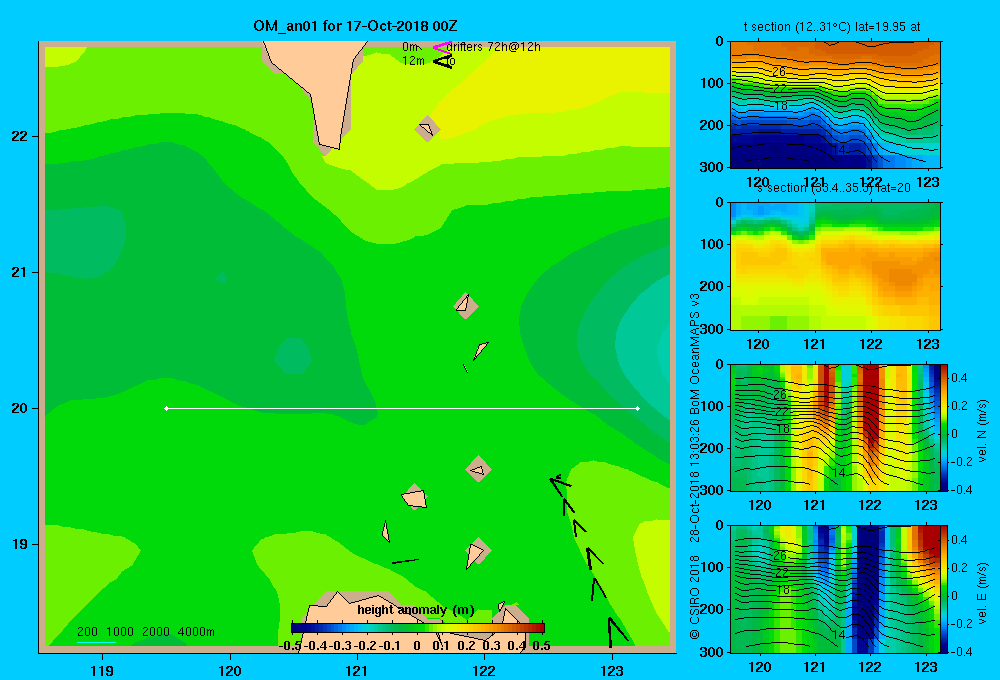The image size is (1000, 680).
Task: Select the island near 19.5N 122E
Action: [478, 469]
